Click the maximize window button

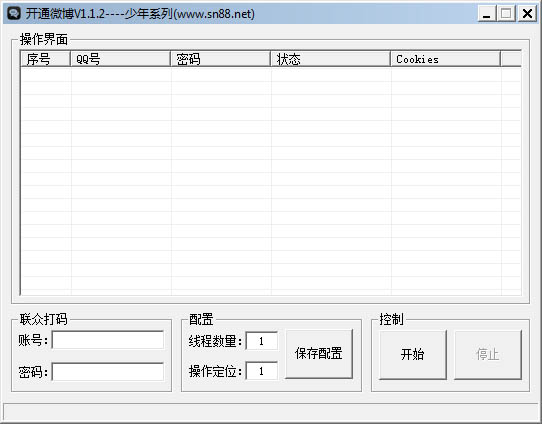[x=506, y=13]
